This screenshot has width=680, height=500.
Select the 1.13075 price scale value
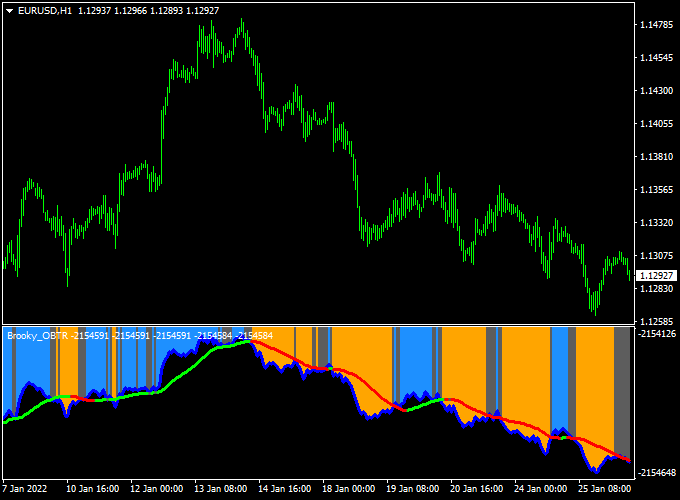coord(657,255)
